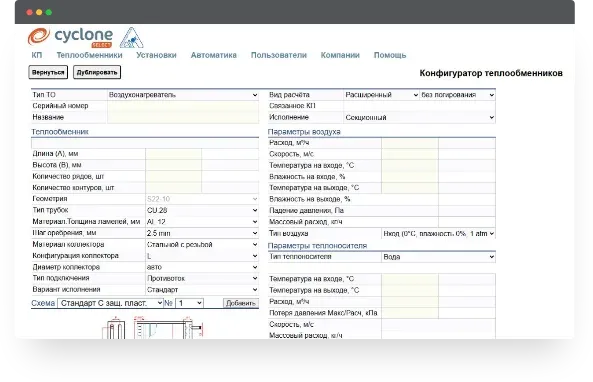Click air Температура на входе input field
The width and height of the screenshot is (593, 382).
[410, 166]
